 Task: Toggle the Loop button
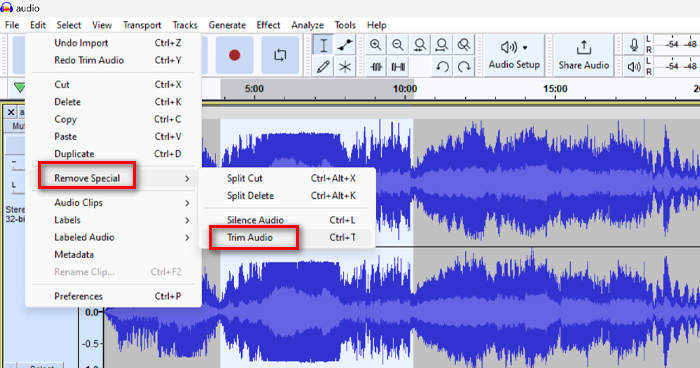coord(280,55)
